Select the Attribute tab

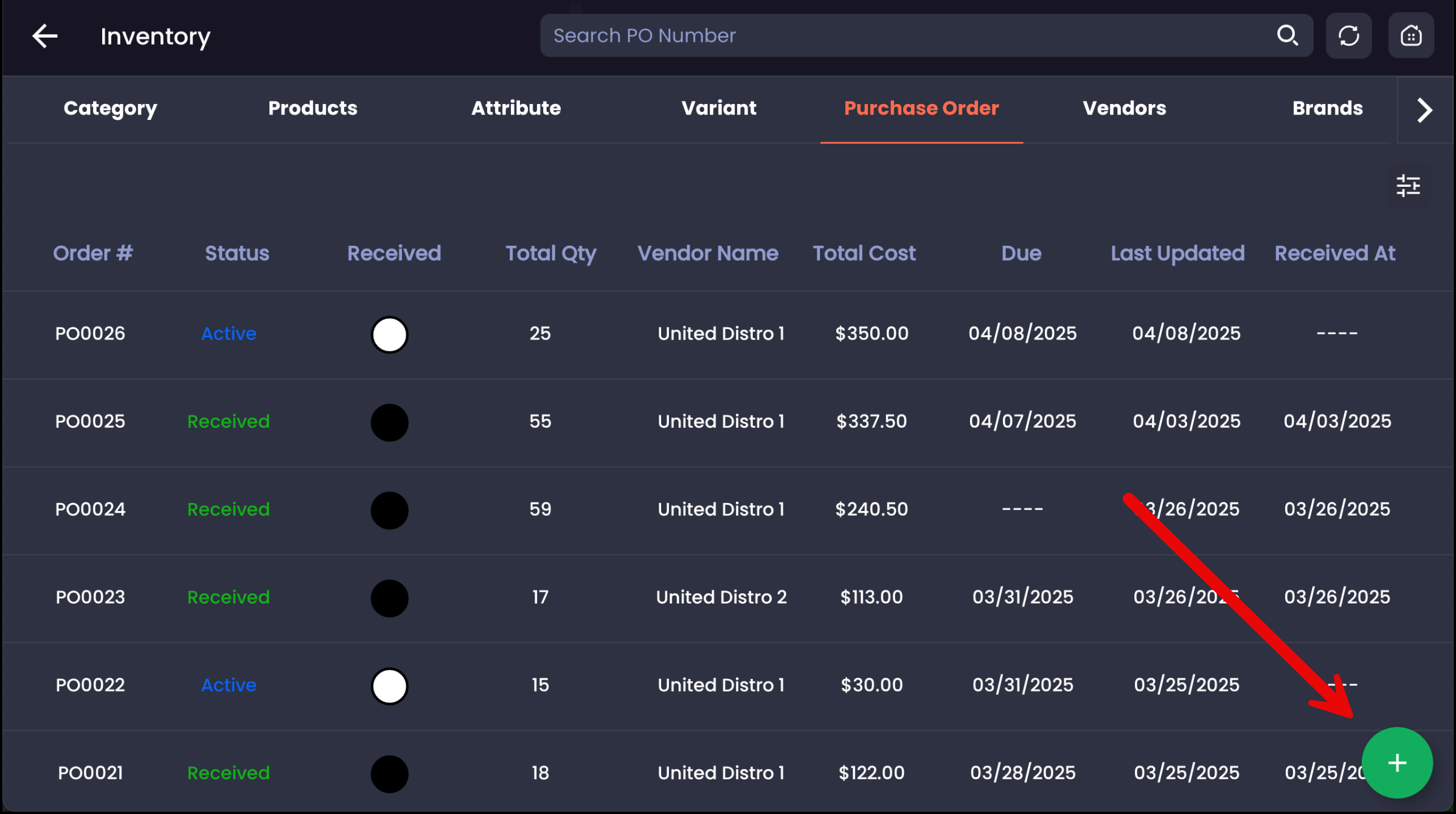tap(516, 108)
